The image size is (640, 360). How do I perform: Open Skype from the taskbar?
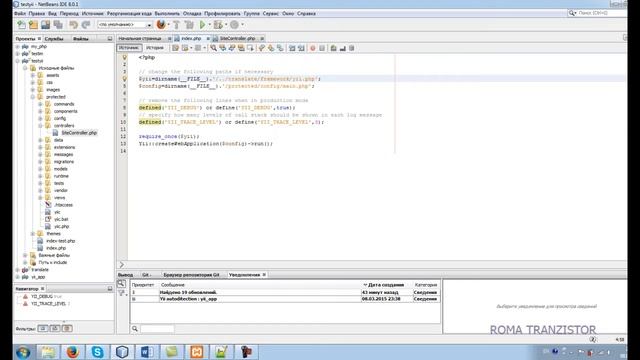[x=97, y=352]
